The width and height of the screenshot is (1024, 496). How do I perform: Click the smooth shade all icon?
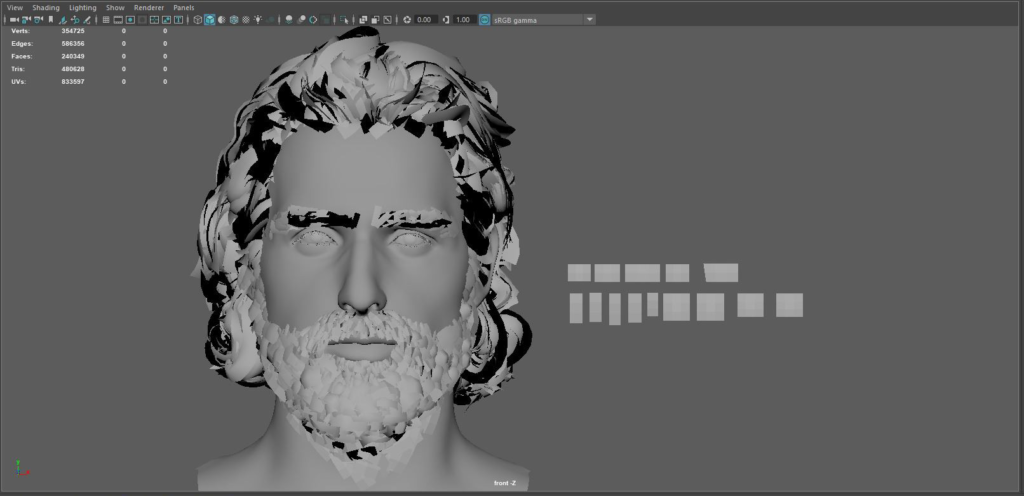coord(209,19)
